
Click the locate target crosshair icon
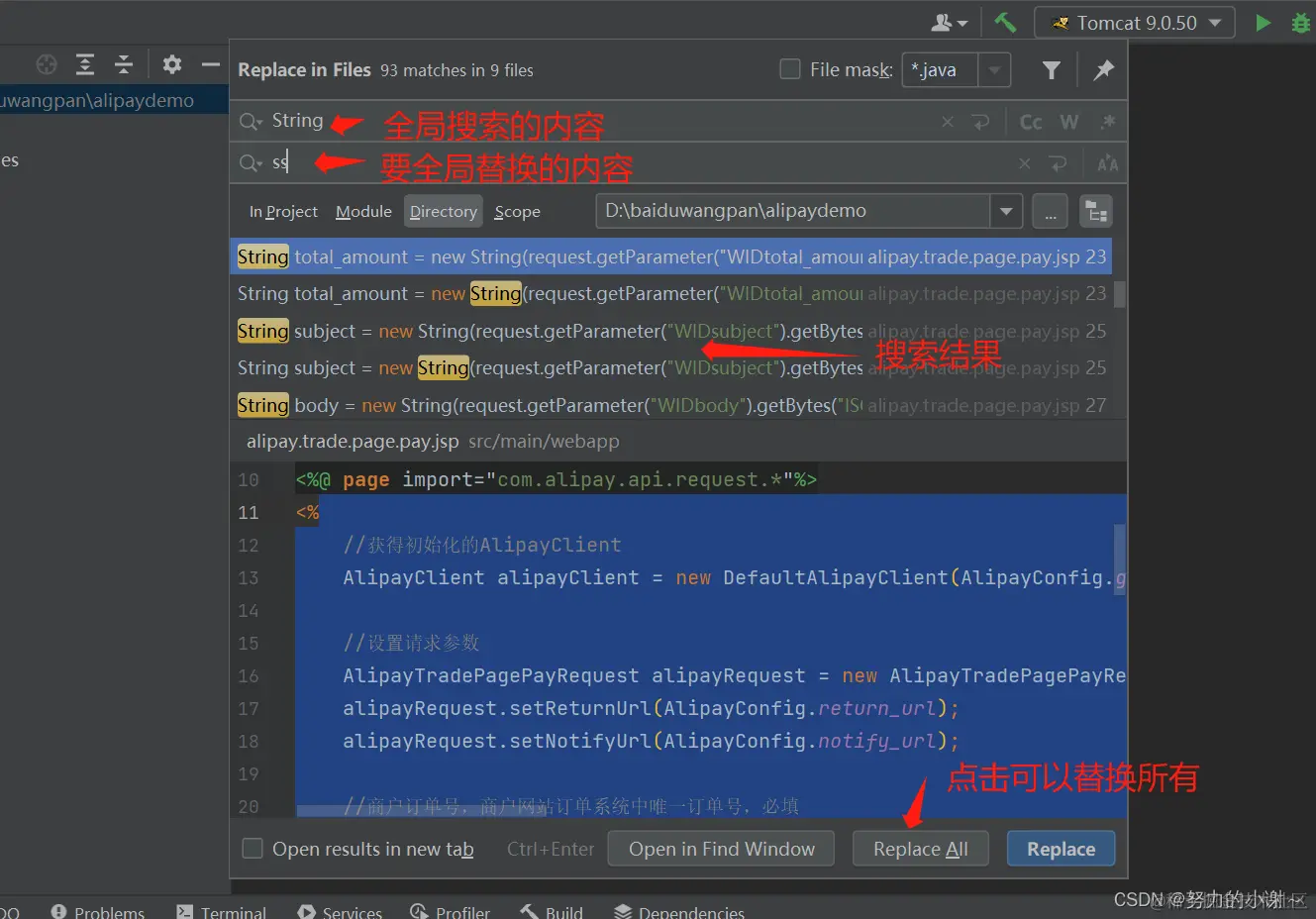(x=47, y=64)
